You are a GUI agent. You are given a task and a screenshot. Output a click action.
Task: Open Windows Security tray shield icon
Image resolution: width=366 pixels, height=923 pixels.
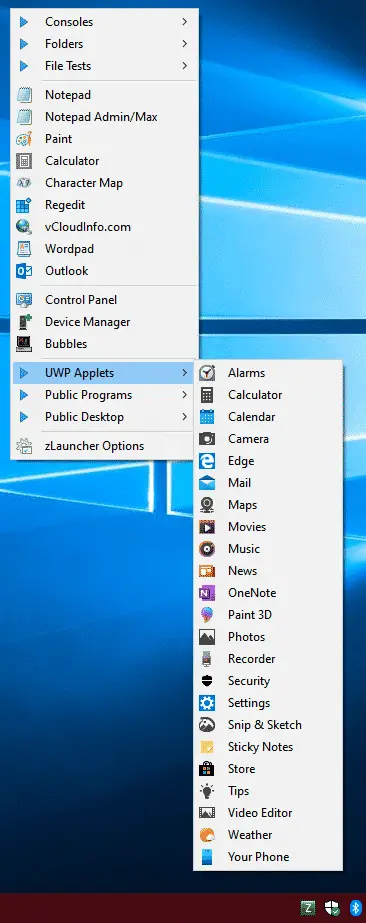pos(332,908)
